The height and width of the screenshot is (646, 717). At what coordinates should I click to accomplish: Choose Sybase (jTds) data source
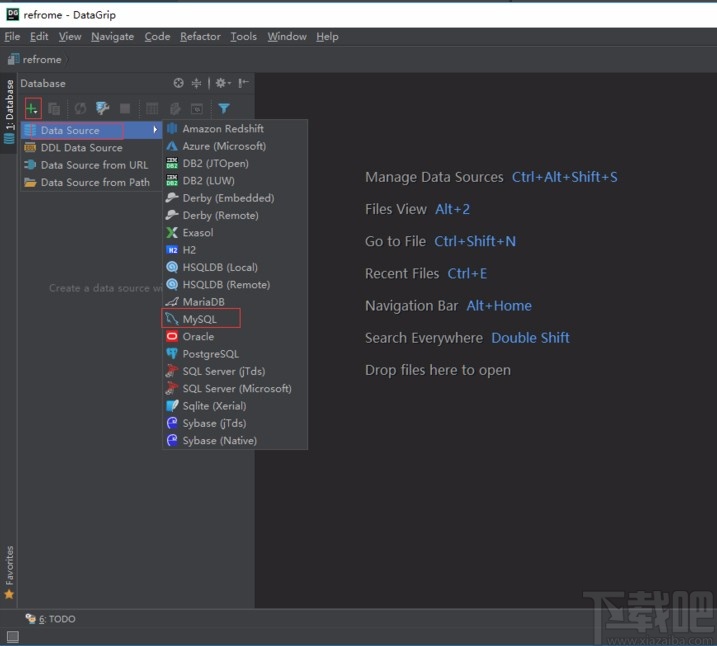click(235, 423)
